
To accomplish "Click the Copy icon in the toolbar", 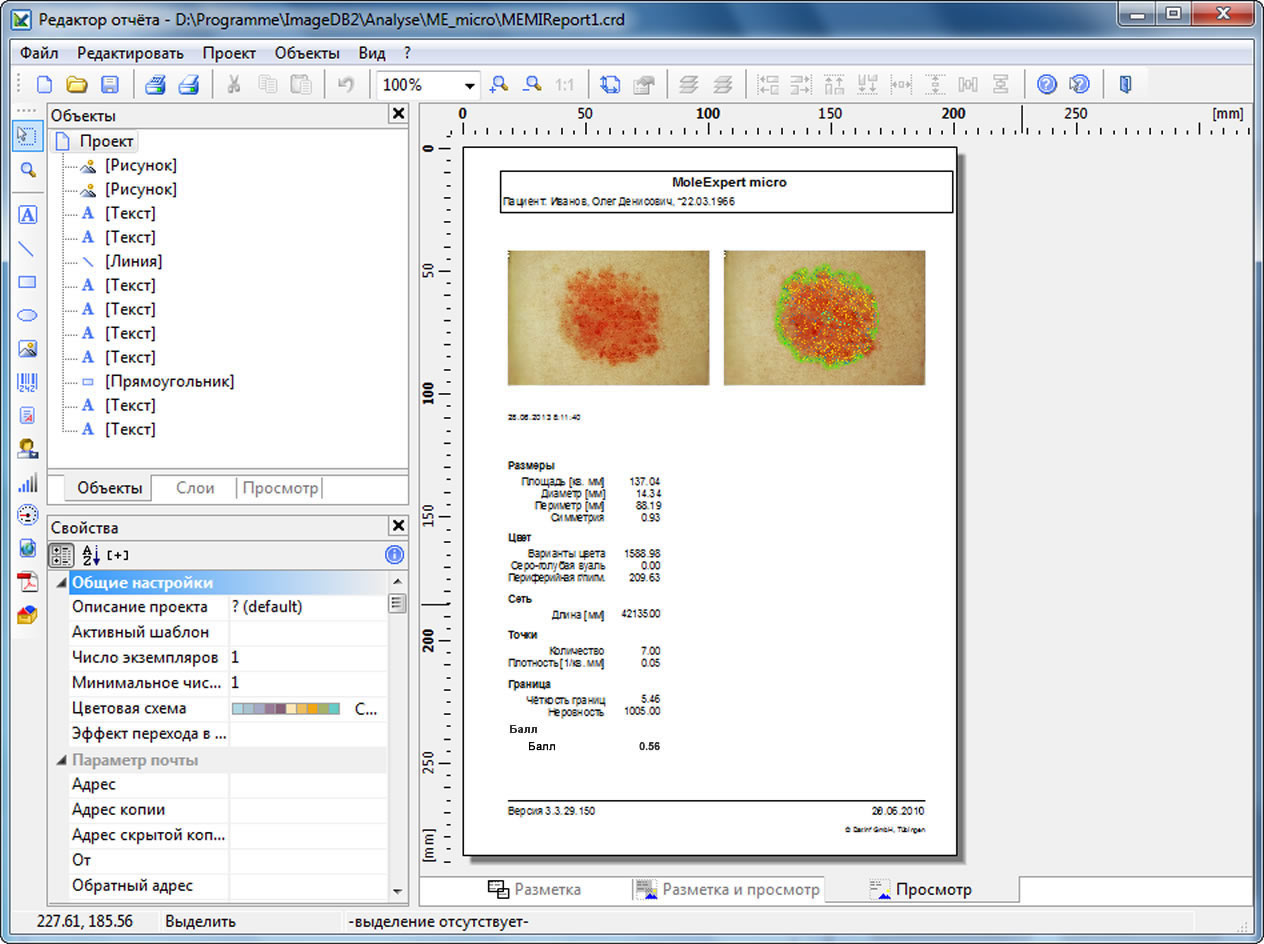I will coord(267,85).
